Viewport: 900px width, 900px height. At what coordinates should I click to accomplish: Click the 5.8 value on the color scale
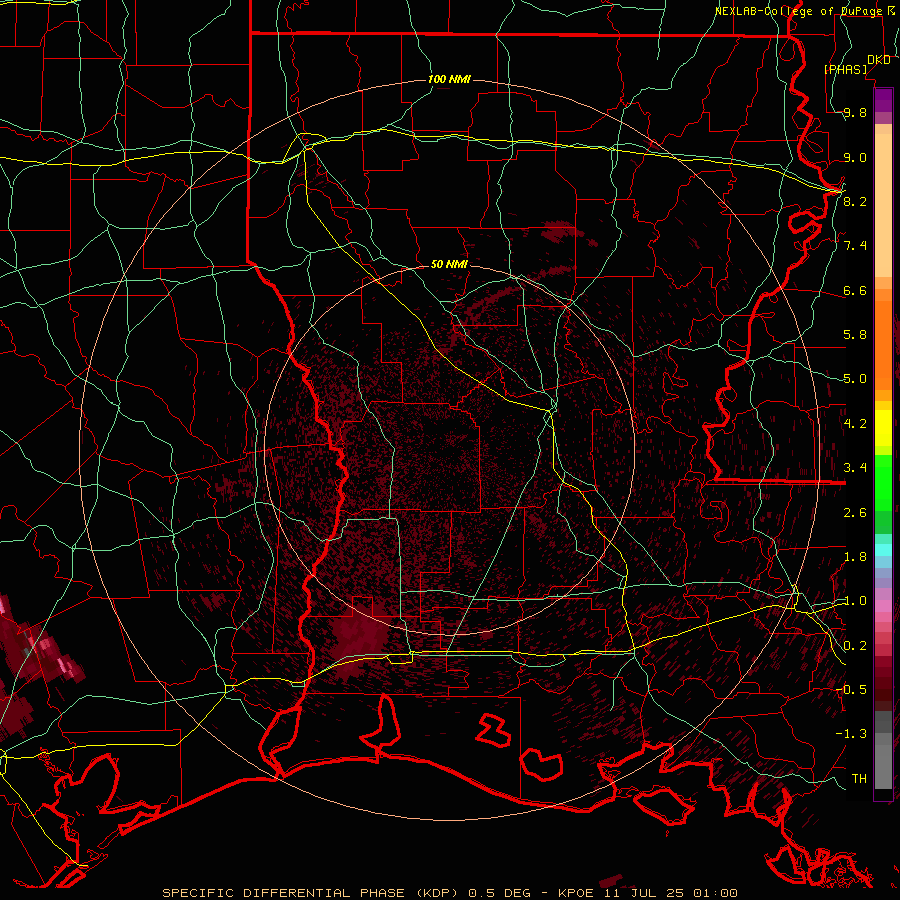point(855,335)
